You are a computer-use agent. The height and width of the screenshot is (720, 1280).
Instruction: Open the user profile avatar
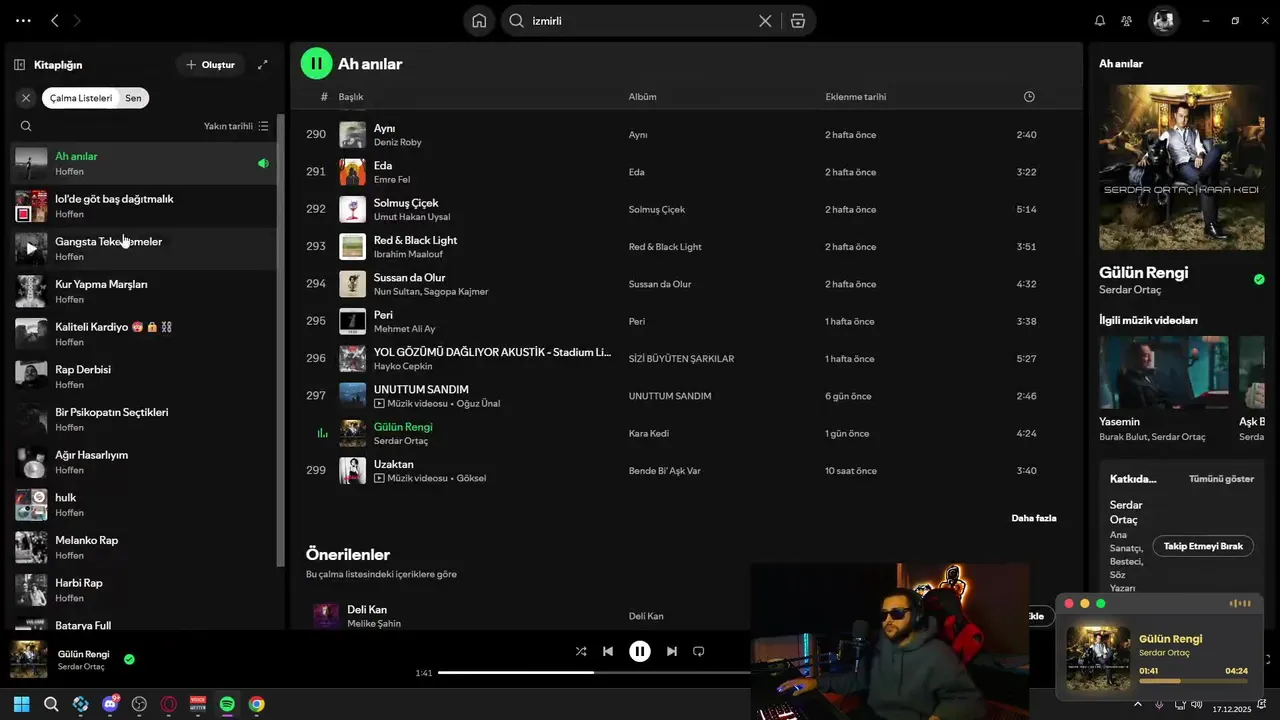[x=1163, y=20]
